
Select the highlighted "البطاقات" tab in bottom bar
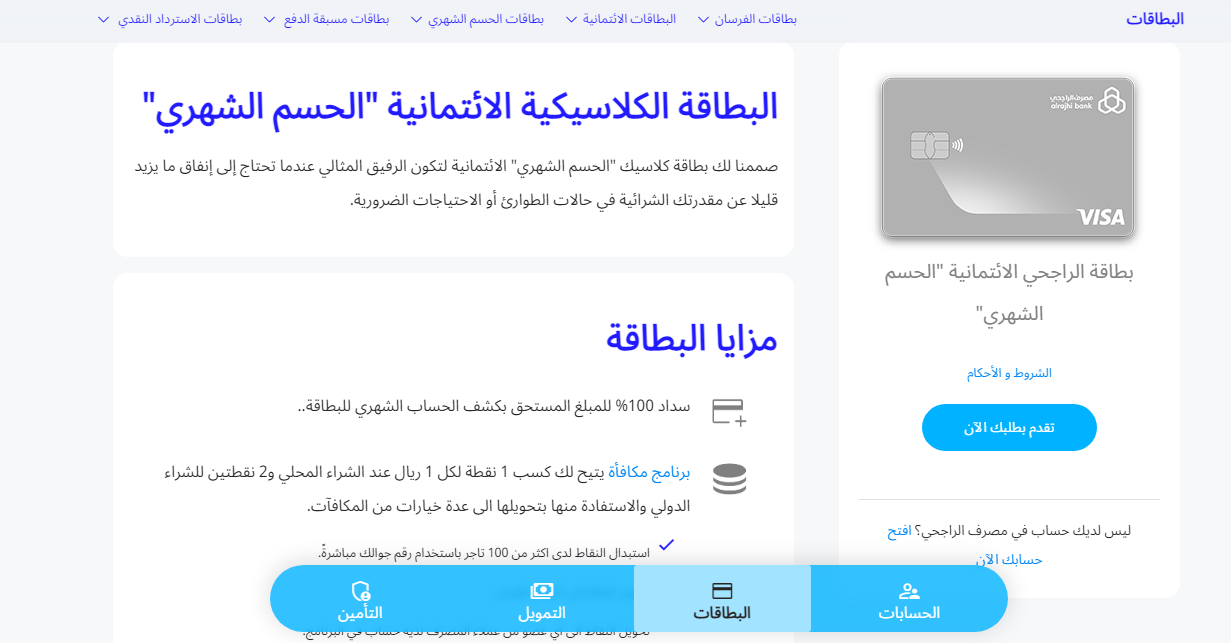722,601
